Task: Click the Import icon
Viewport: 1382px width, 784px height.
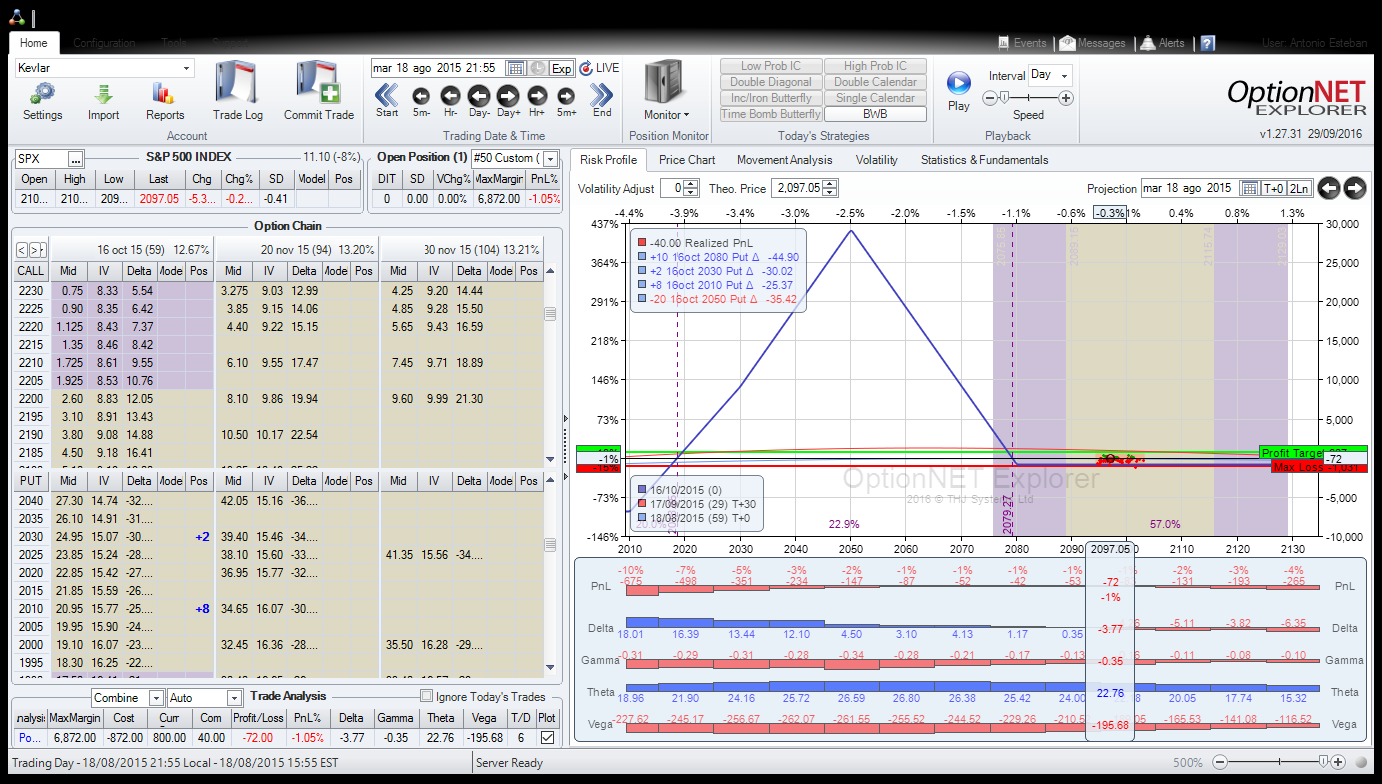Action: (103, 94)
